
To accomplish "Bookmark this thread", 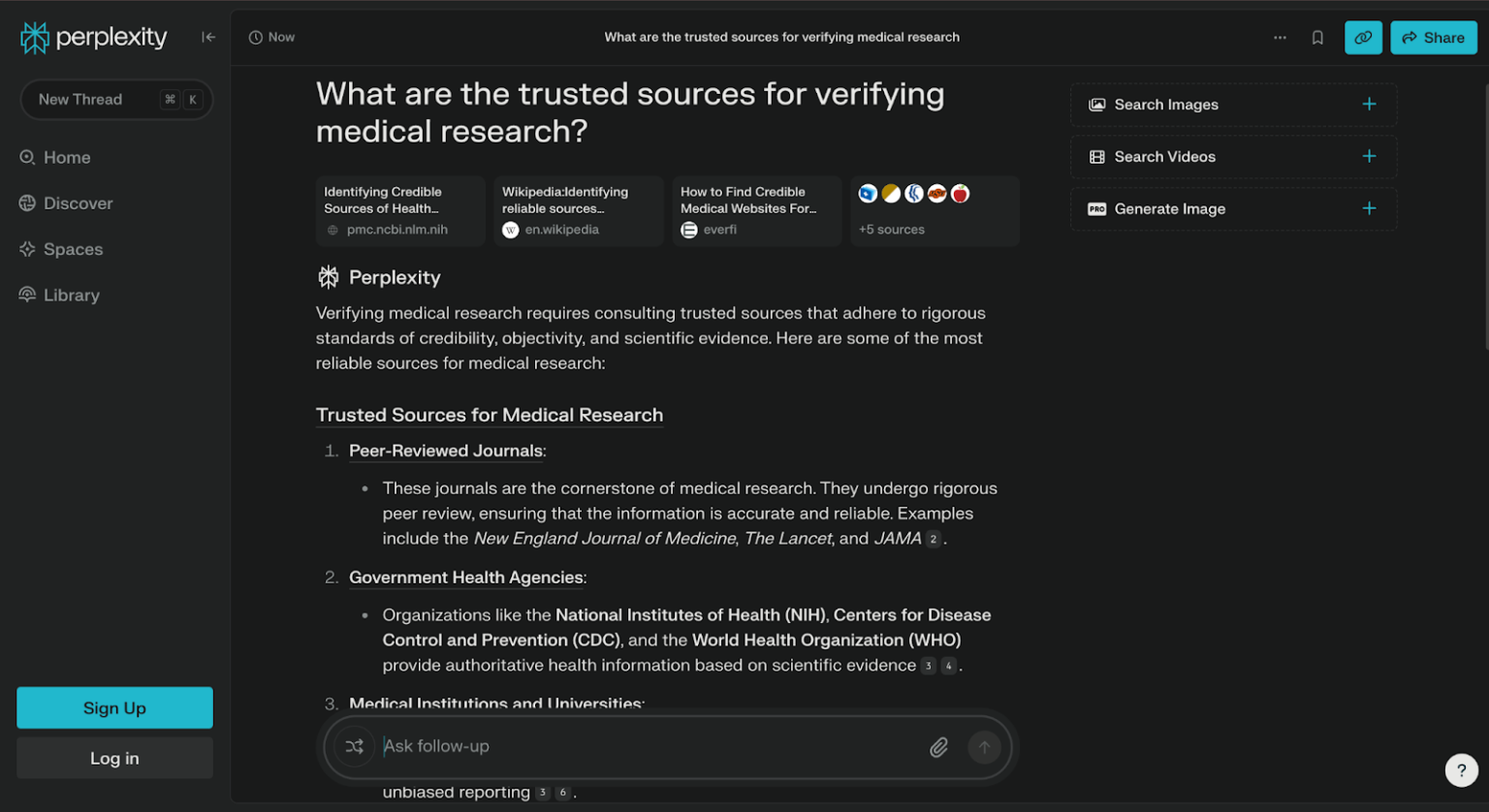I will click(1317, 37).
